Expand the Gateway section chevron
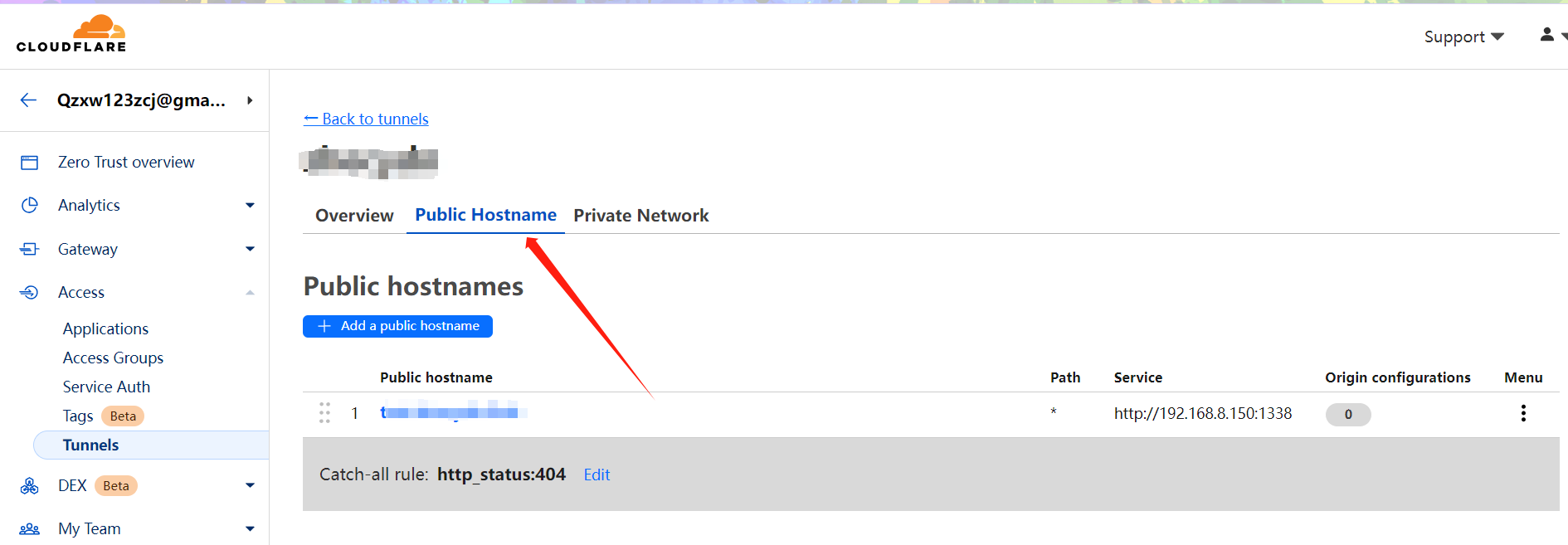 [250, 249]
